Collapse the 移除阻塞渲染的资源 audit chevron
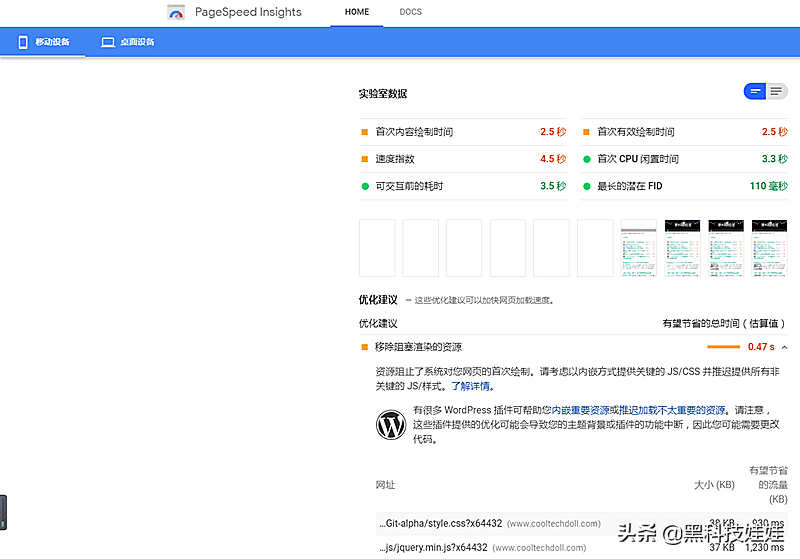The image size is (800, 559). (784, 347)
